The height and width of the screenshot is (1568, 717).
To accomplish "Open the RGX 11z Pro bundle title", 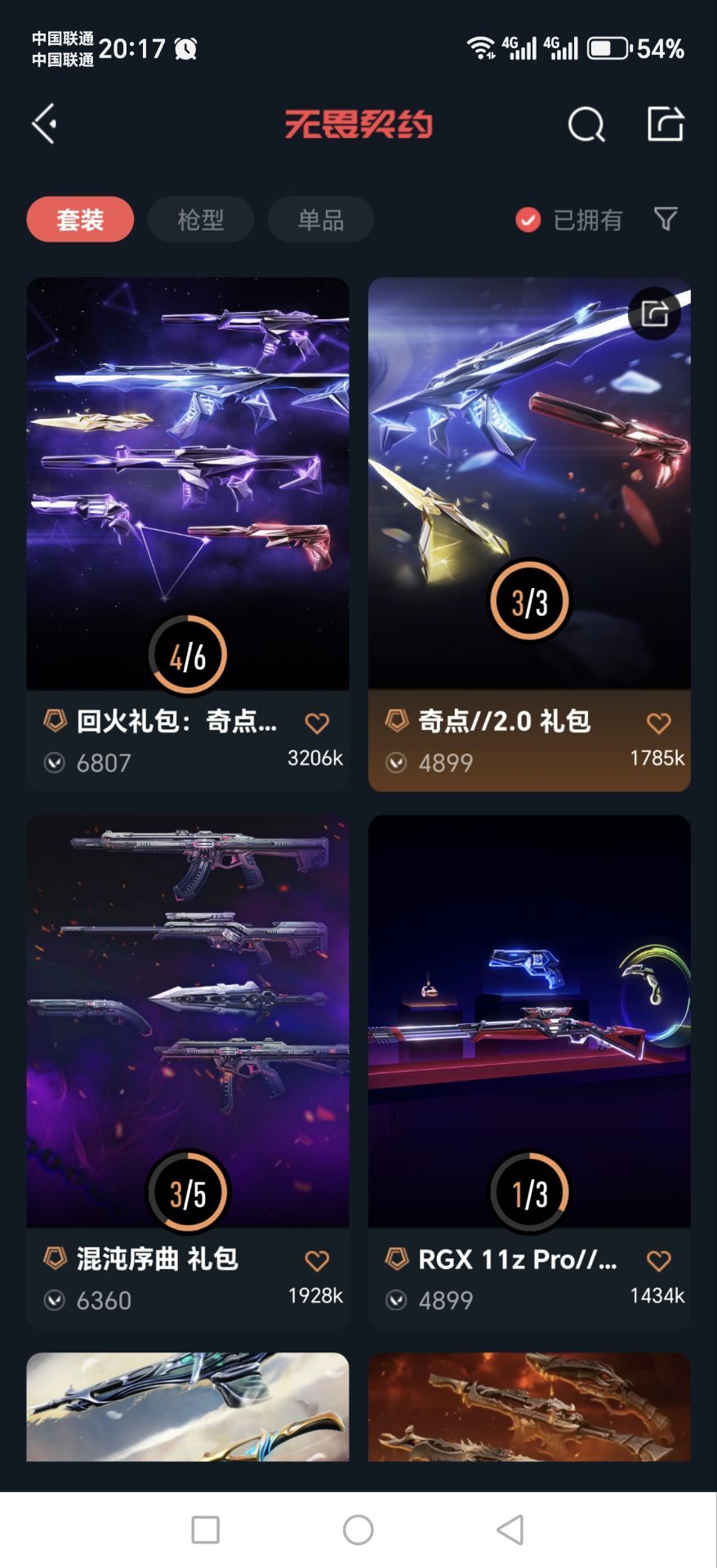I will click(518, 1259).
